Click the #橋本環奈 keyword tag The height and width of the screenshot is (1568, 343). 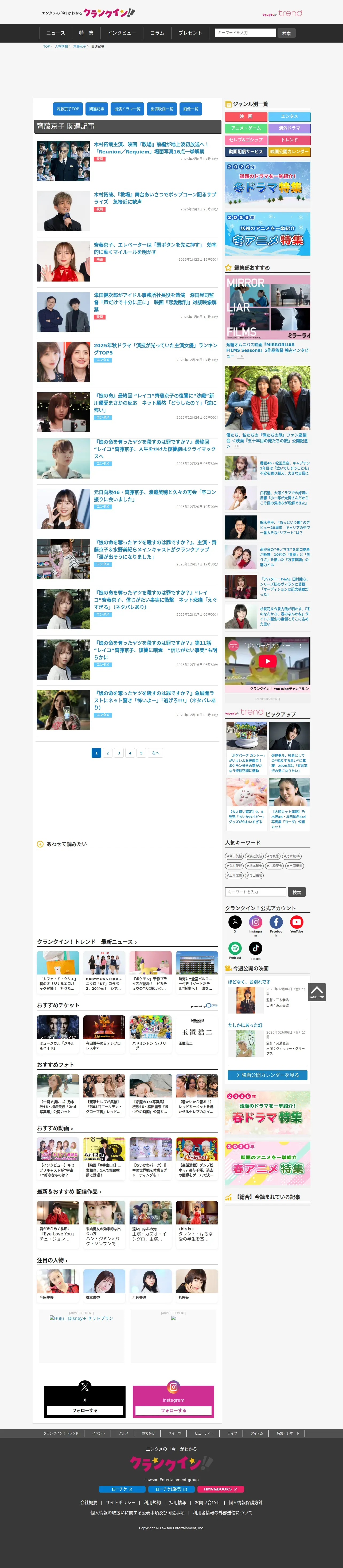[254, 866]
